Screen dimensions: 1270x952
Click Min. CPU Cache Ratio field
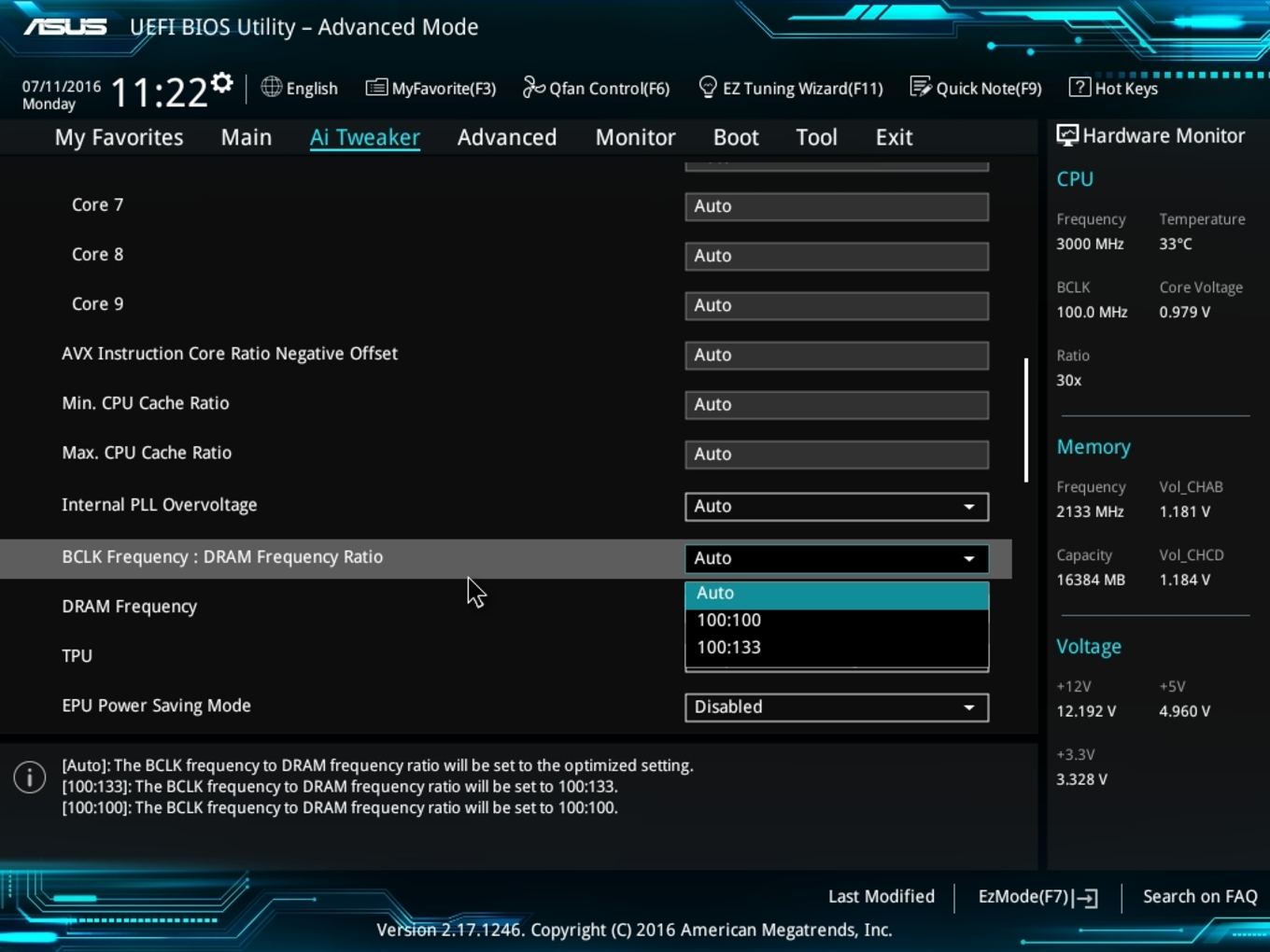[x=837, y=405]
